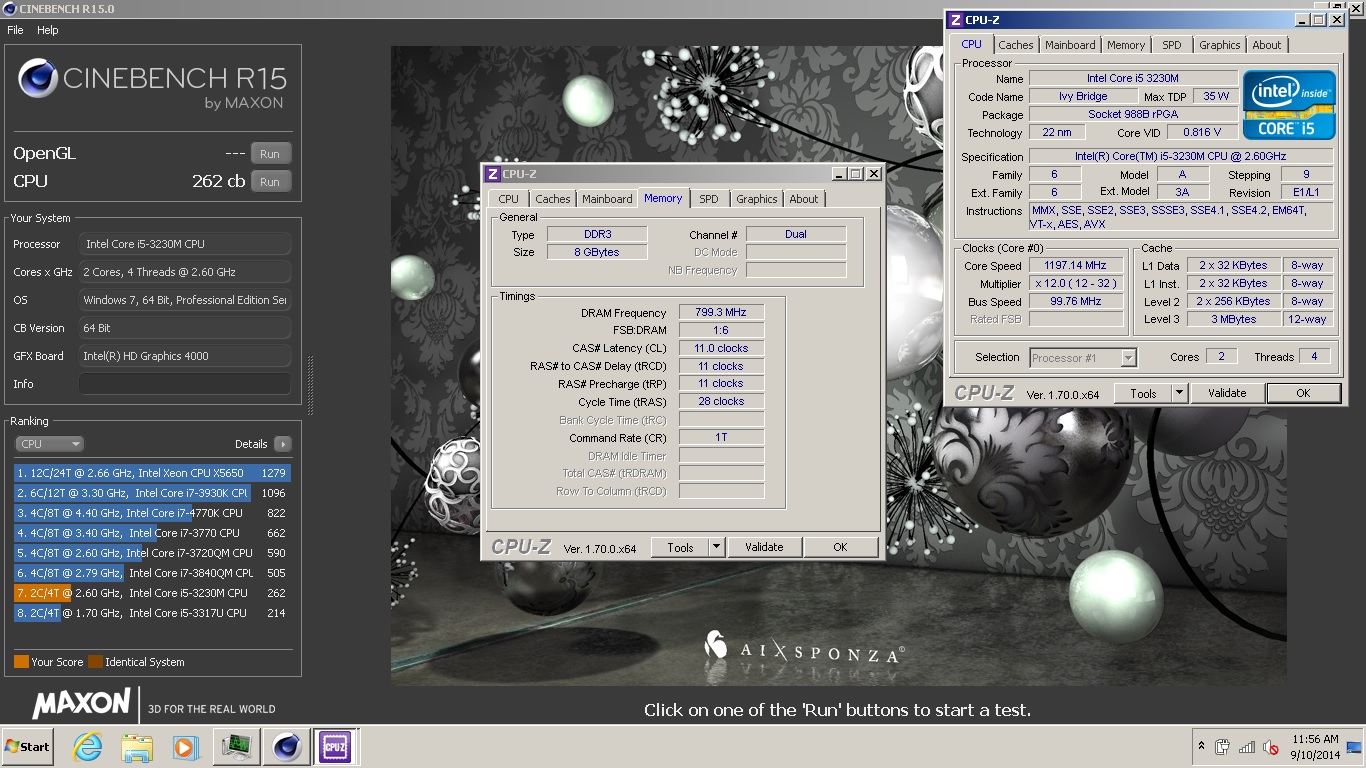The height and width of the screenshot is (768, 1366).
Task: Open power plug tray icon
Action: point(1222,747)
